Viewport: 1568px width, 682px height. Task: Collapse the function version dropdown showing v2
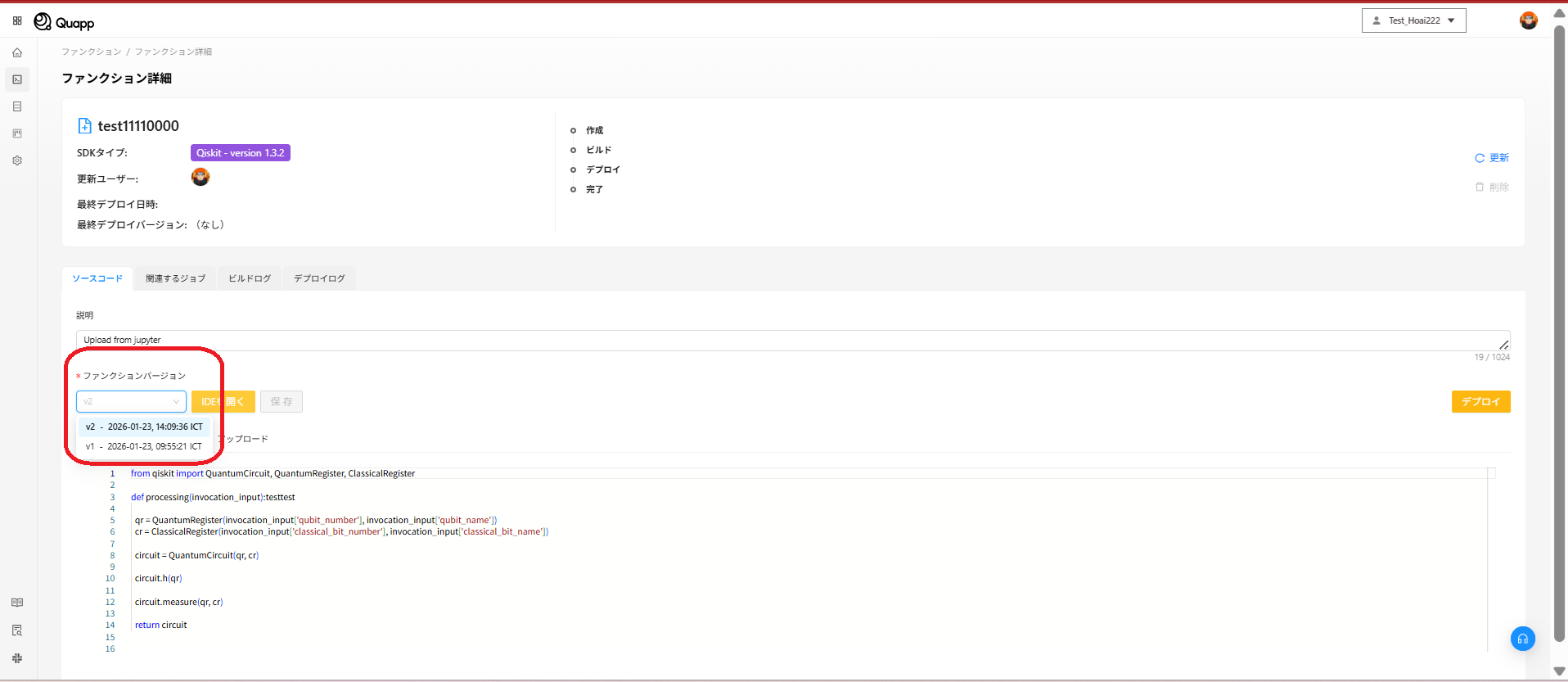[131, 402]
